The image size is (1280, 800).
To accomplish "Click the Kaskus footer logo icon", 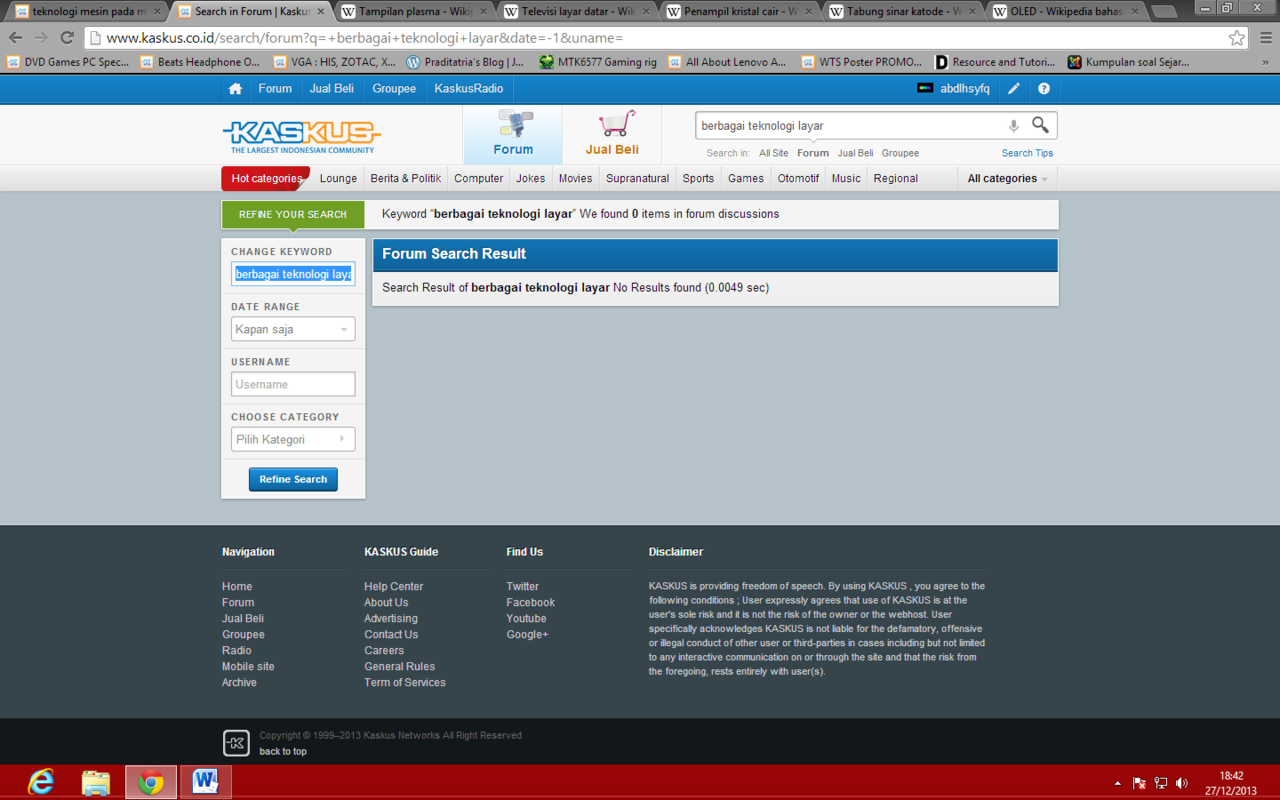I will (x=236, y=742).
